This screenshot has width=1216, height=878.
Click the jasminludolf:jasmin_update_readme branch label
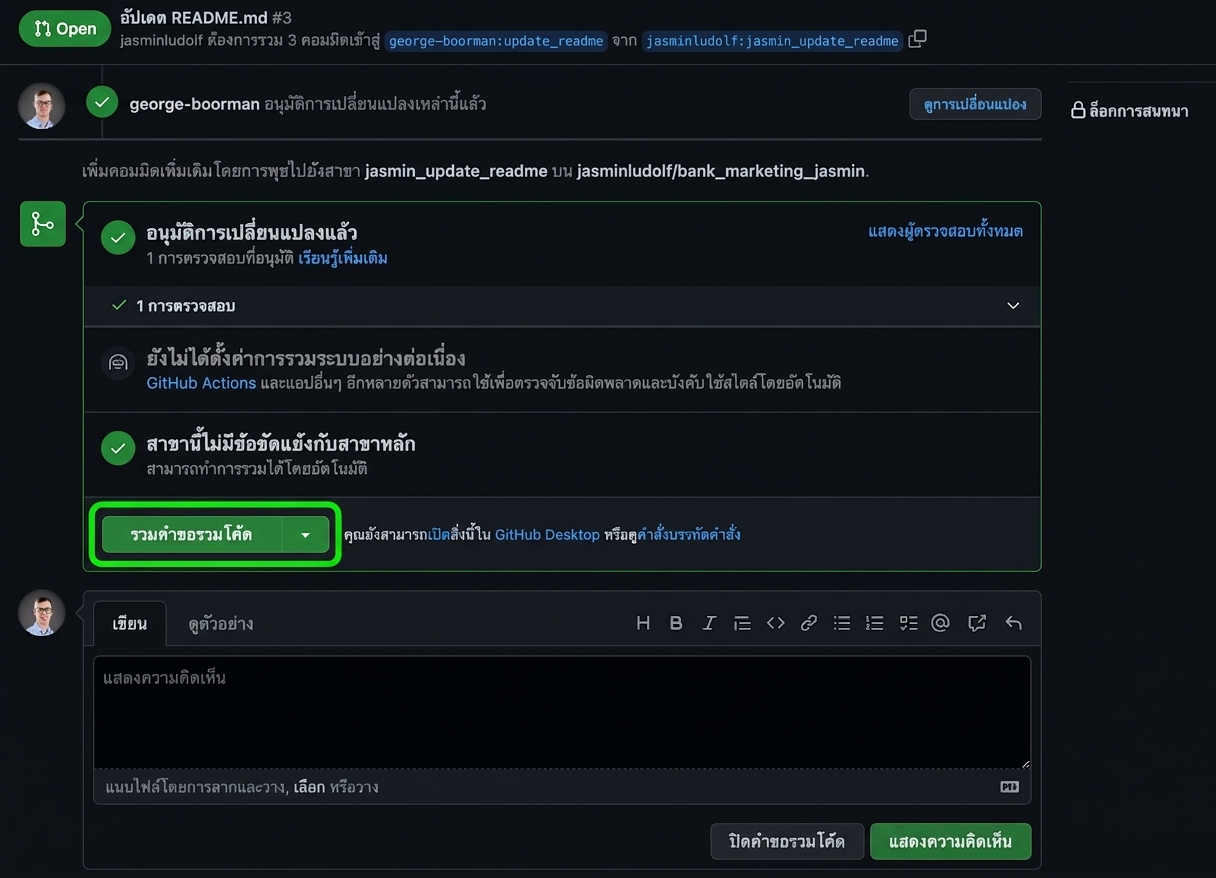772,41
